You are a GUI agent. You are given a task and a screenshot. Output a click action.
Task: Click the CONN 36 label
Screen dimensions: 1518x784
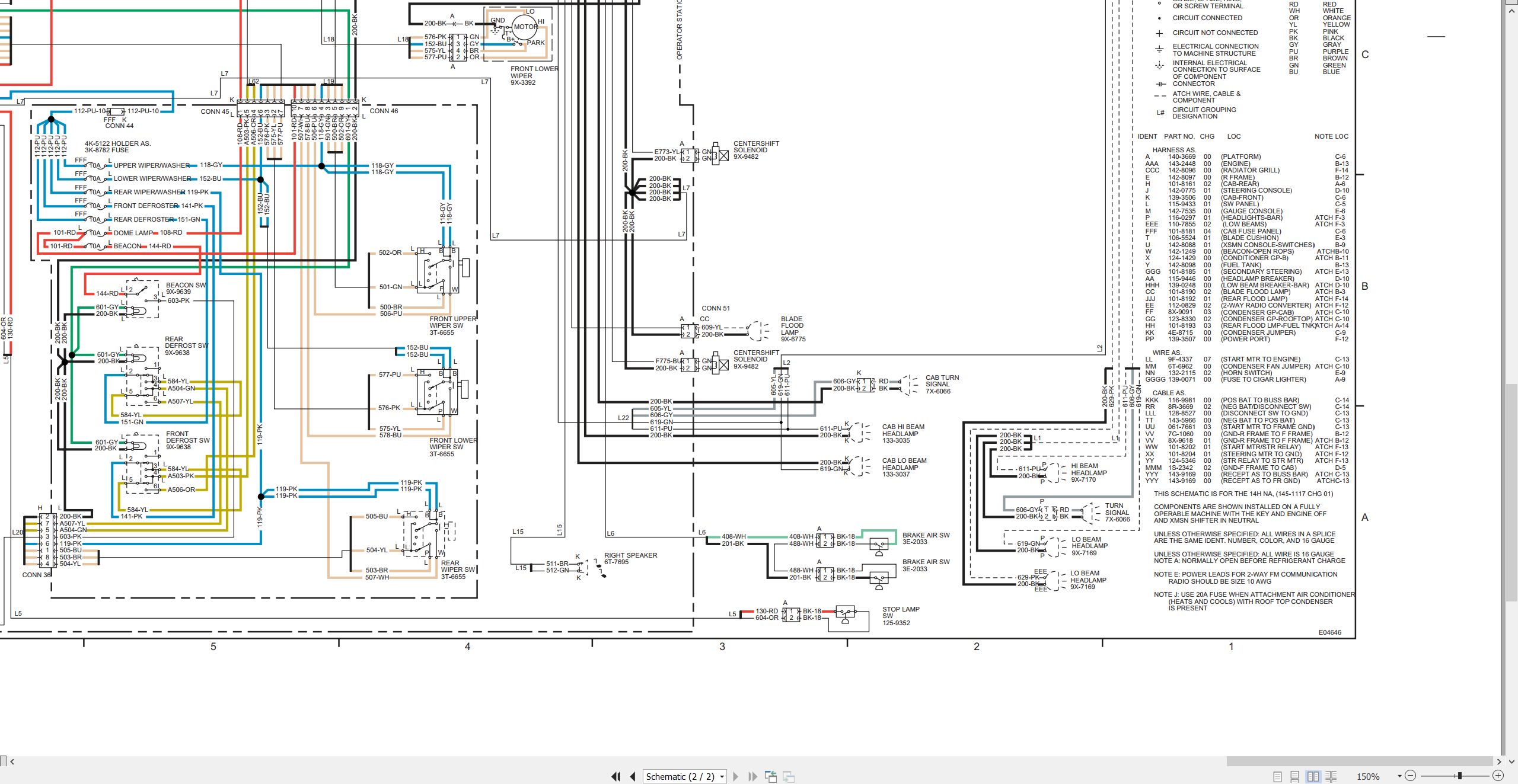36,575
